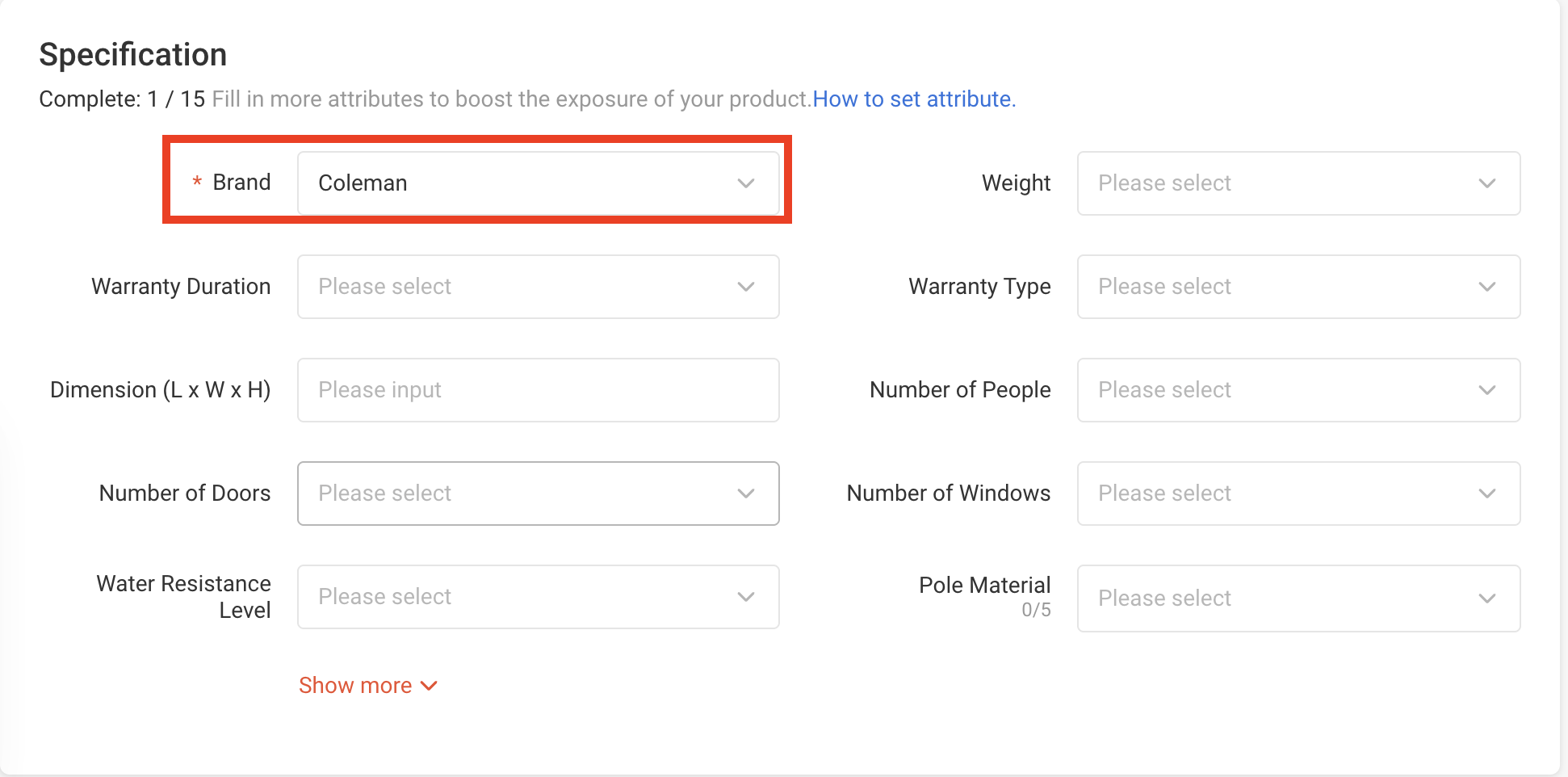Open the Weight dropdown

1284,183
